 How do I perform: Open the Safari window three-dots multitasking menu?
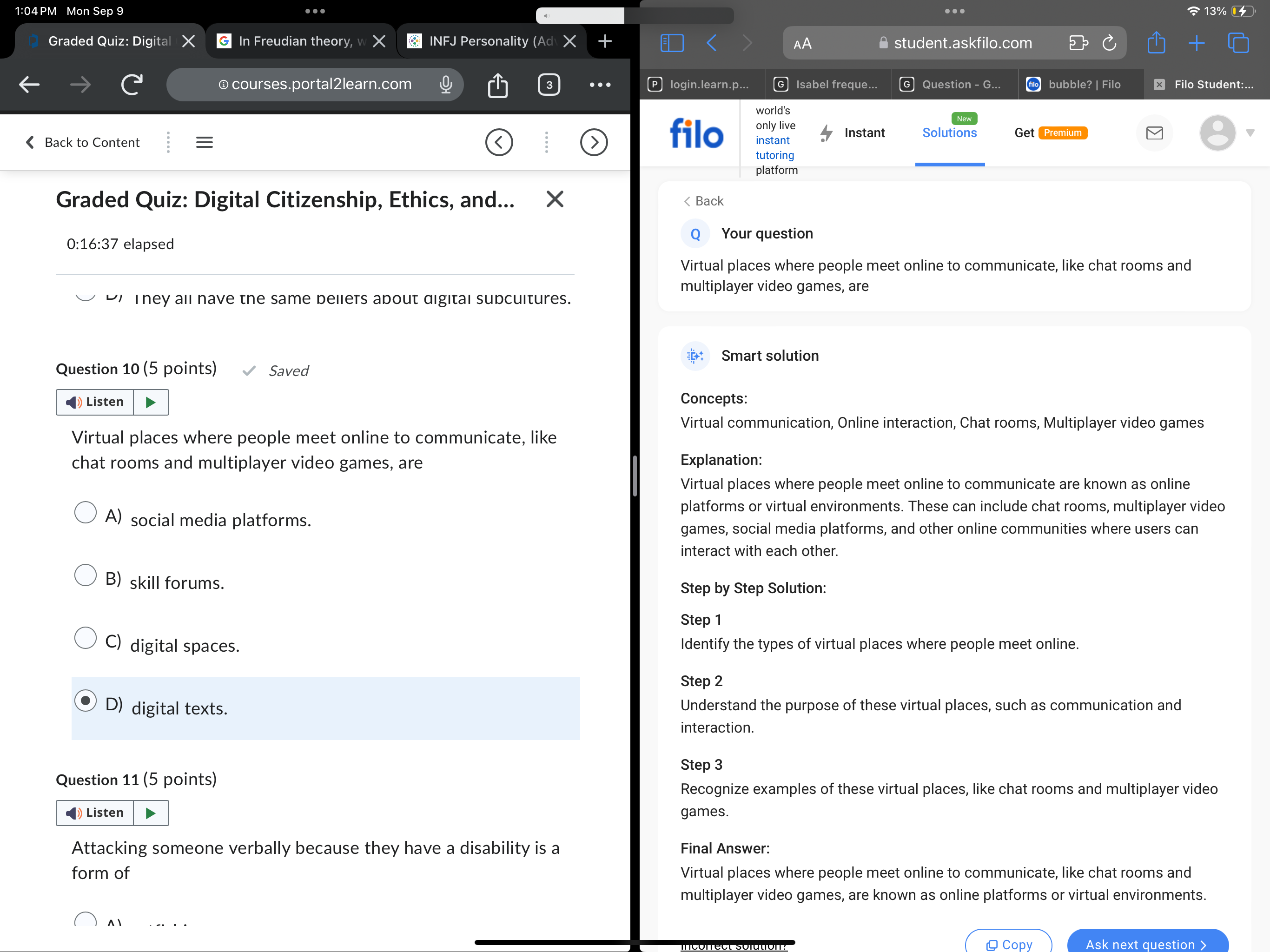click(954, 11)
